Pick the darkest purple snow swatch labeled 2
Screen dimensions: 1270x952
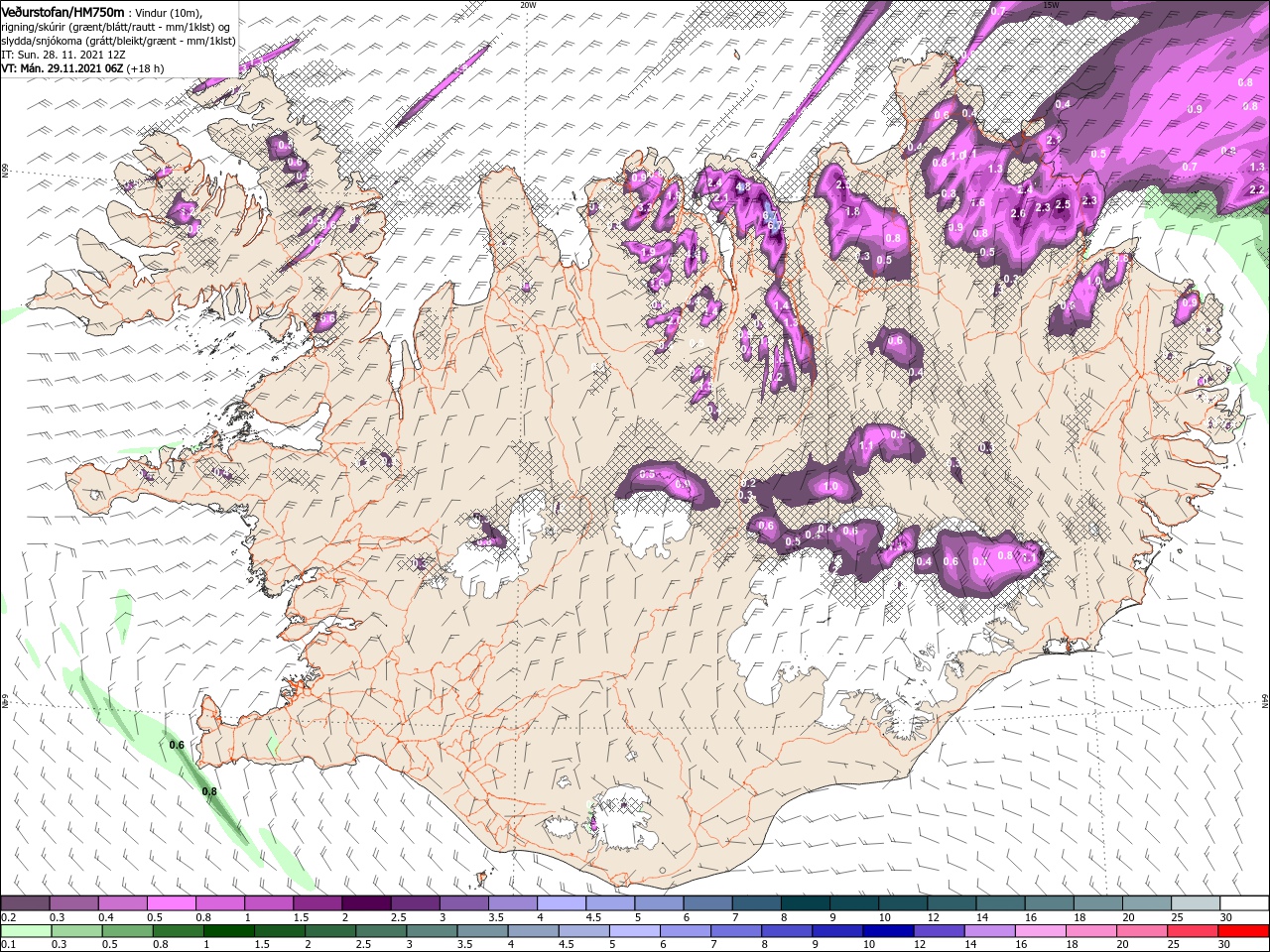pos(366,903)
